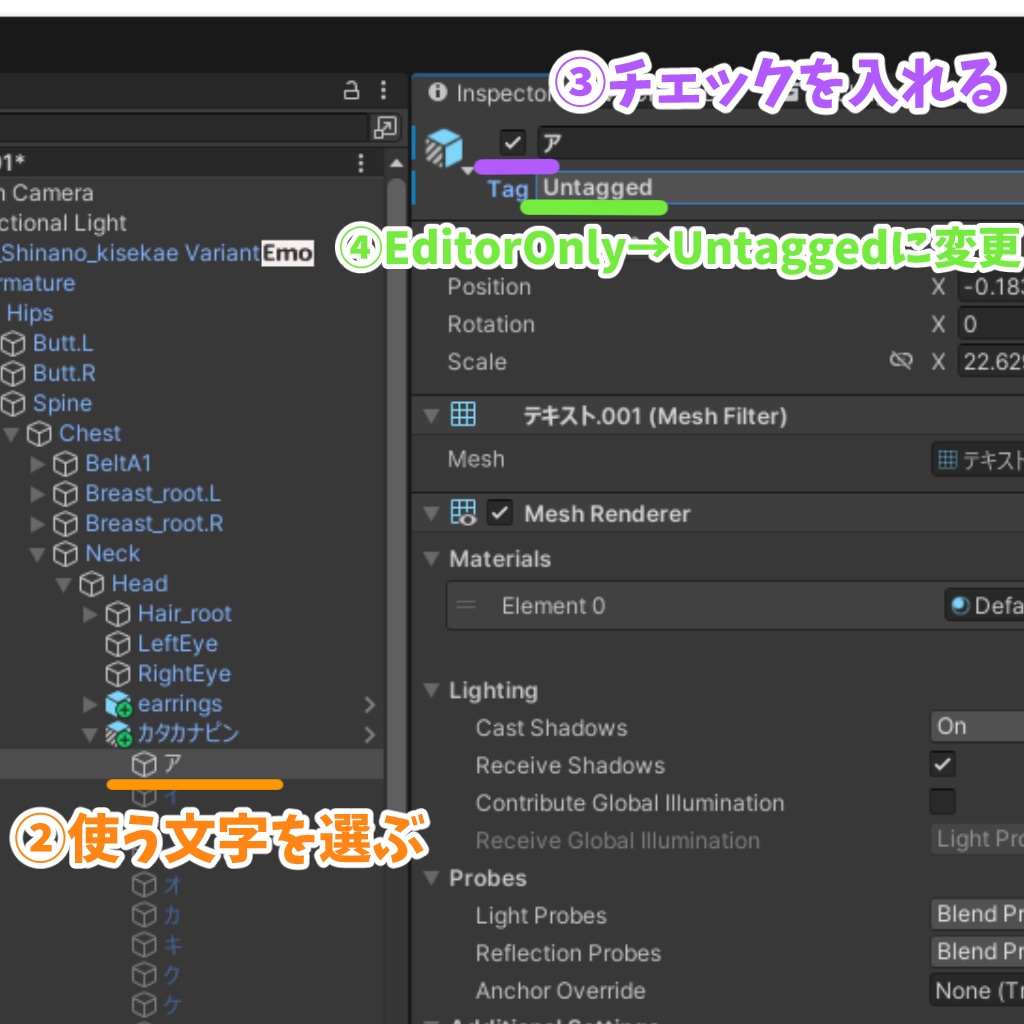Screen dimensions: 1024x1024
Task: Click the Chest cube icon
Action: pos(39,434)
